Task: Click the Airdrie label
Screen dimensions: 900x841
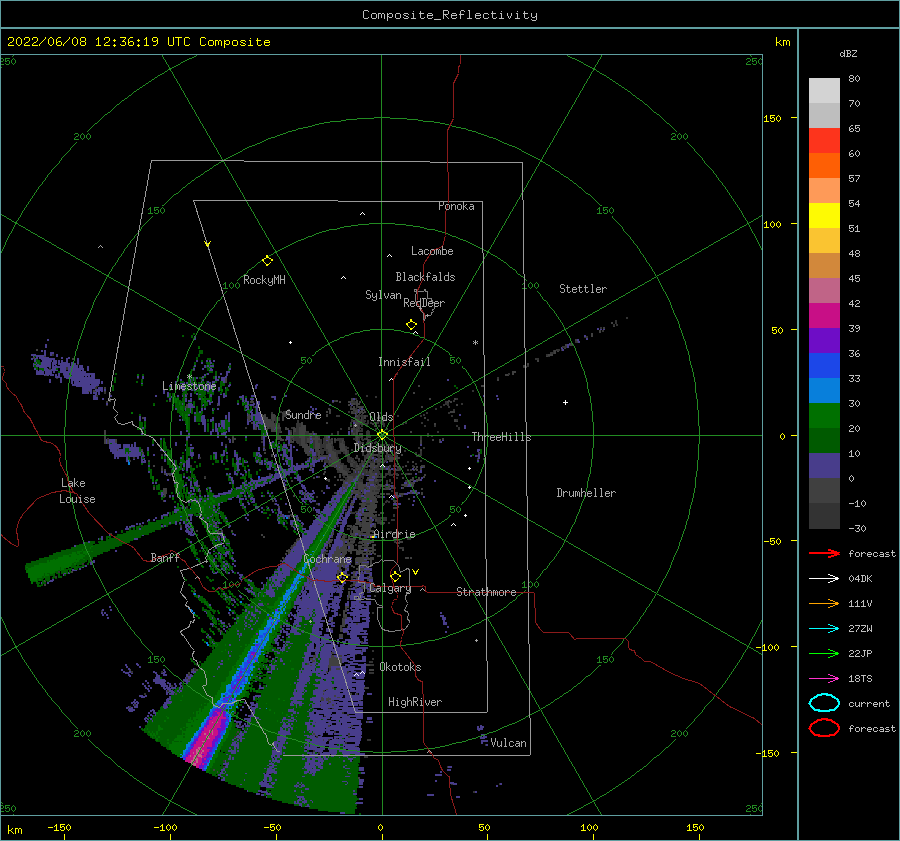Action: point(394,534)
